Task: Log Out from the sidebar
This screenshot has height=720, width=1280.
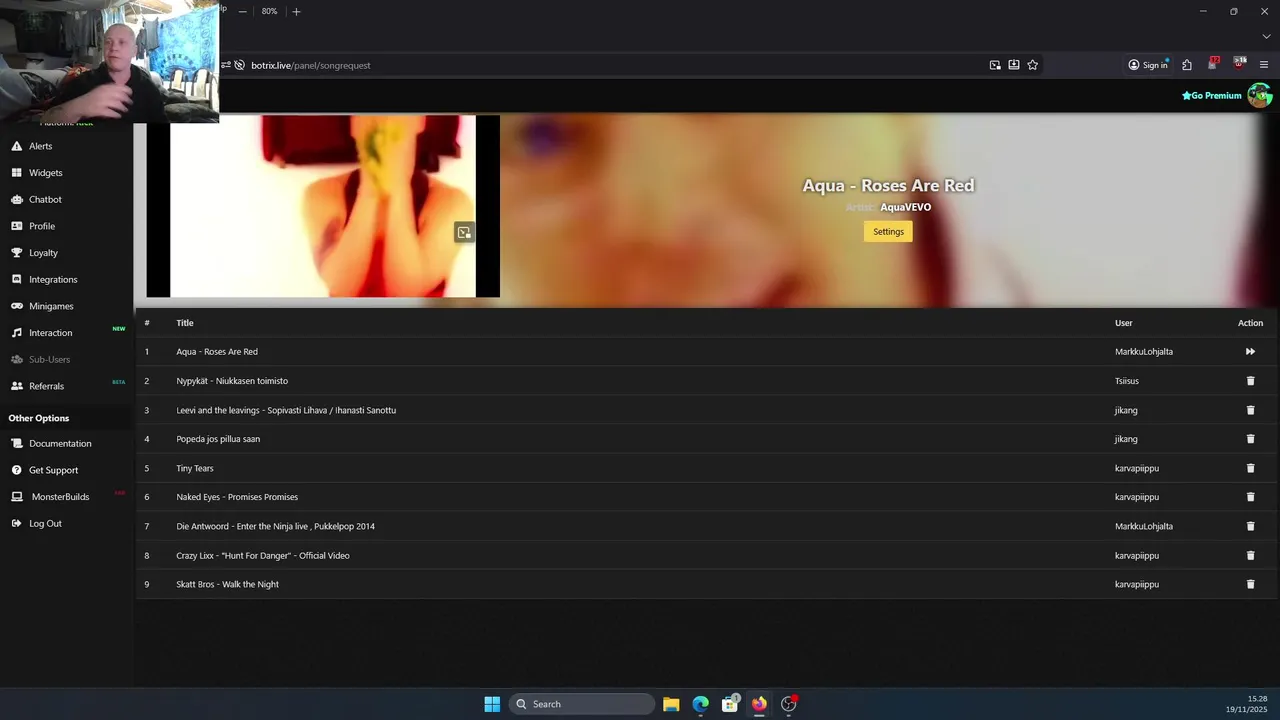Action: 45,523
